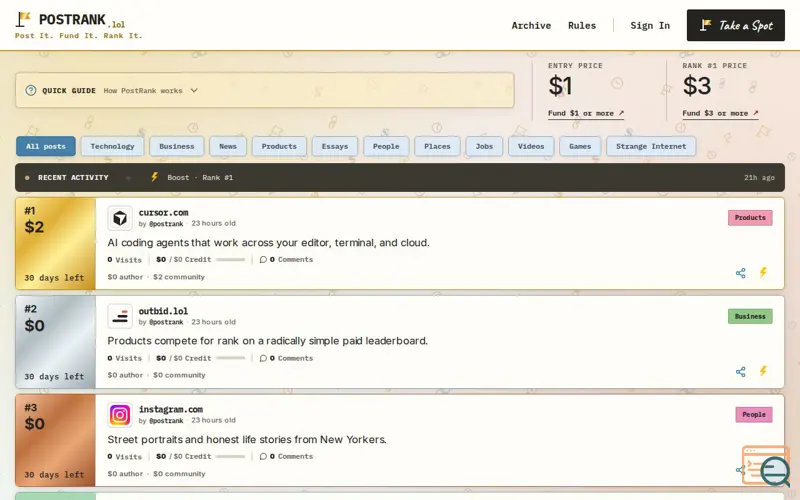This screenshot has height=500, width=800.
Task: Click the lightning icon in Recent Activity bar
Action: pyautogui.click(x=154, y=177)
